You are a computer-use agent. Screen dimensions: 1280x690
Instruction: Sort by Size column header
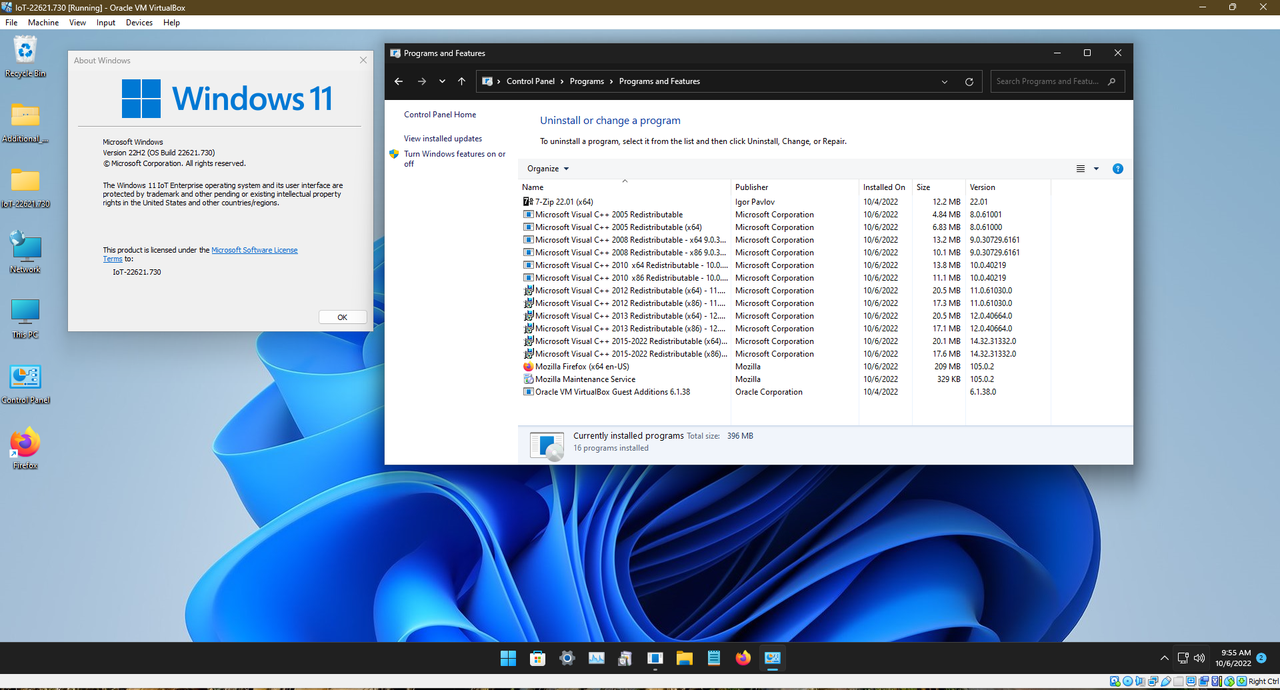tap(939, 187)
